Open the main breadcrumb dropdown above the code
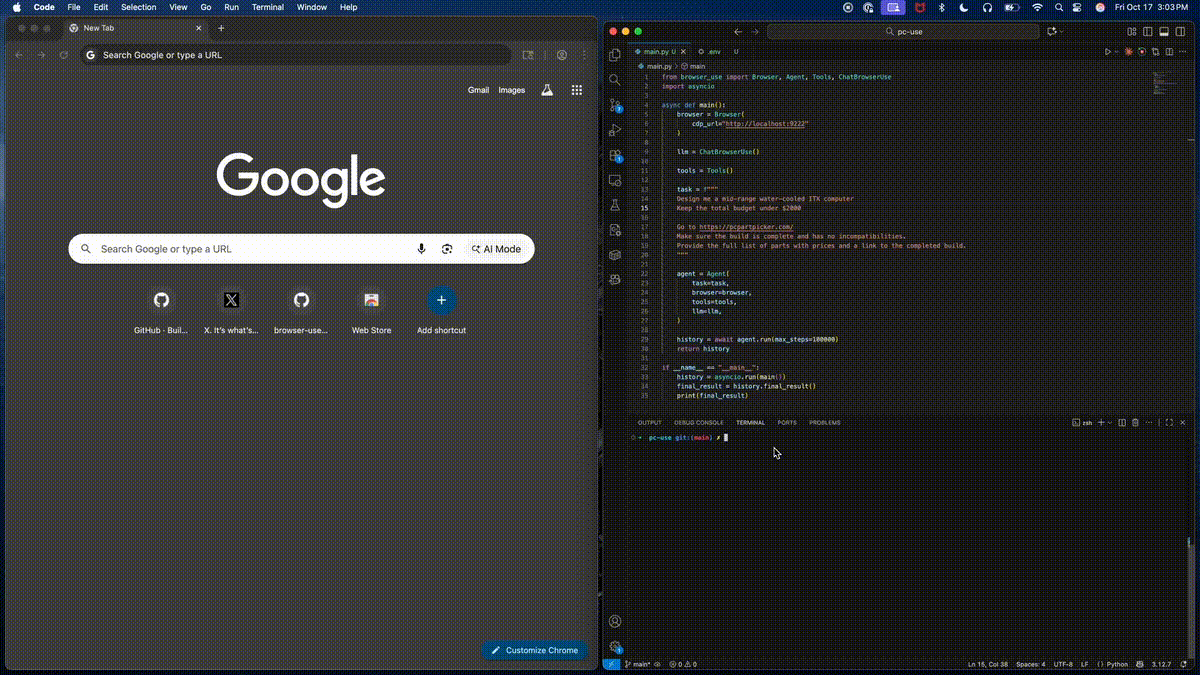This screenshot has height=675, width=1200. click(696, 66)
